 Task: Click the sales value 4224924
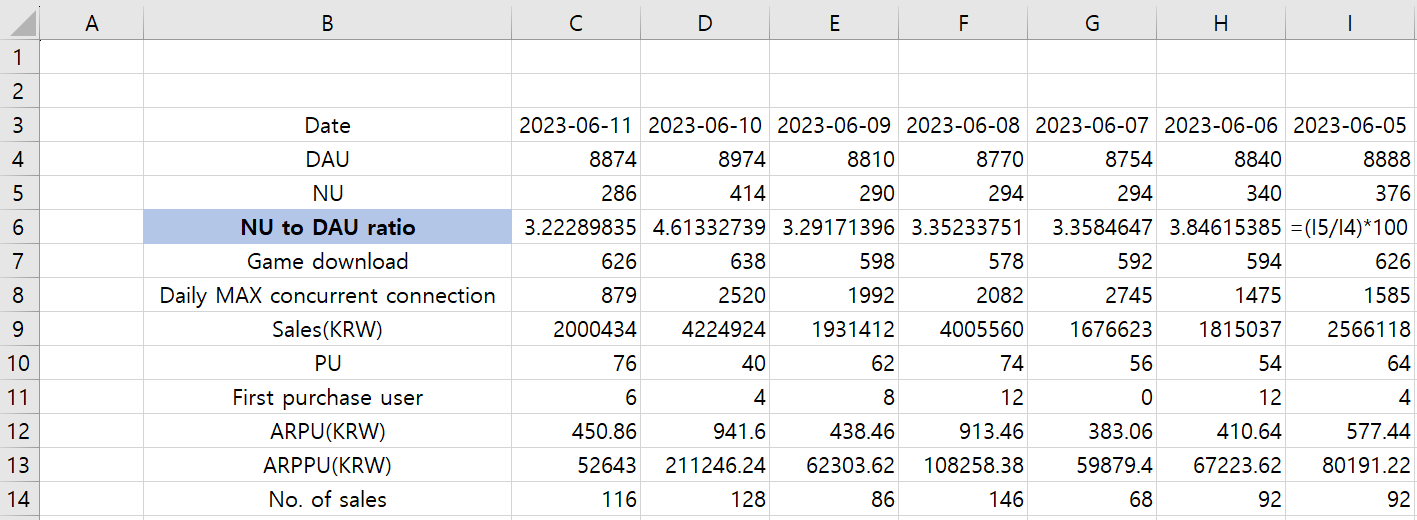click(x=705, y=329)
